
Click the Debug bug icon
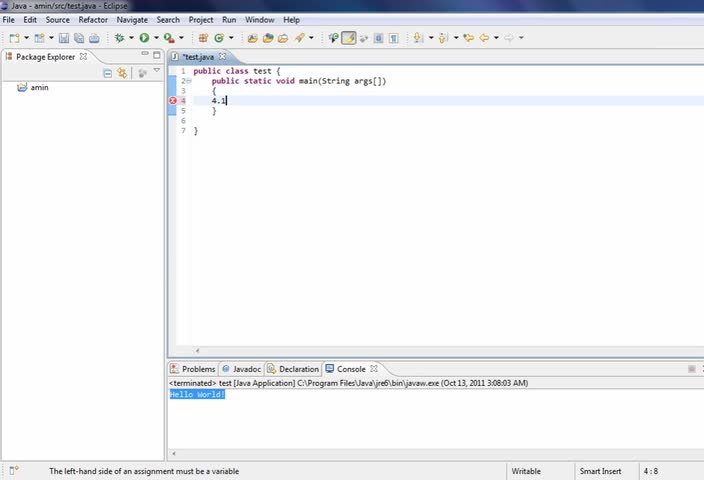[x=119, y=38]
